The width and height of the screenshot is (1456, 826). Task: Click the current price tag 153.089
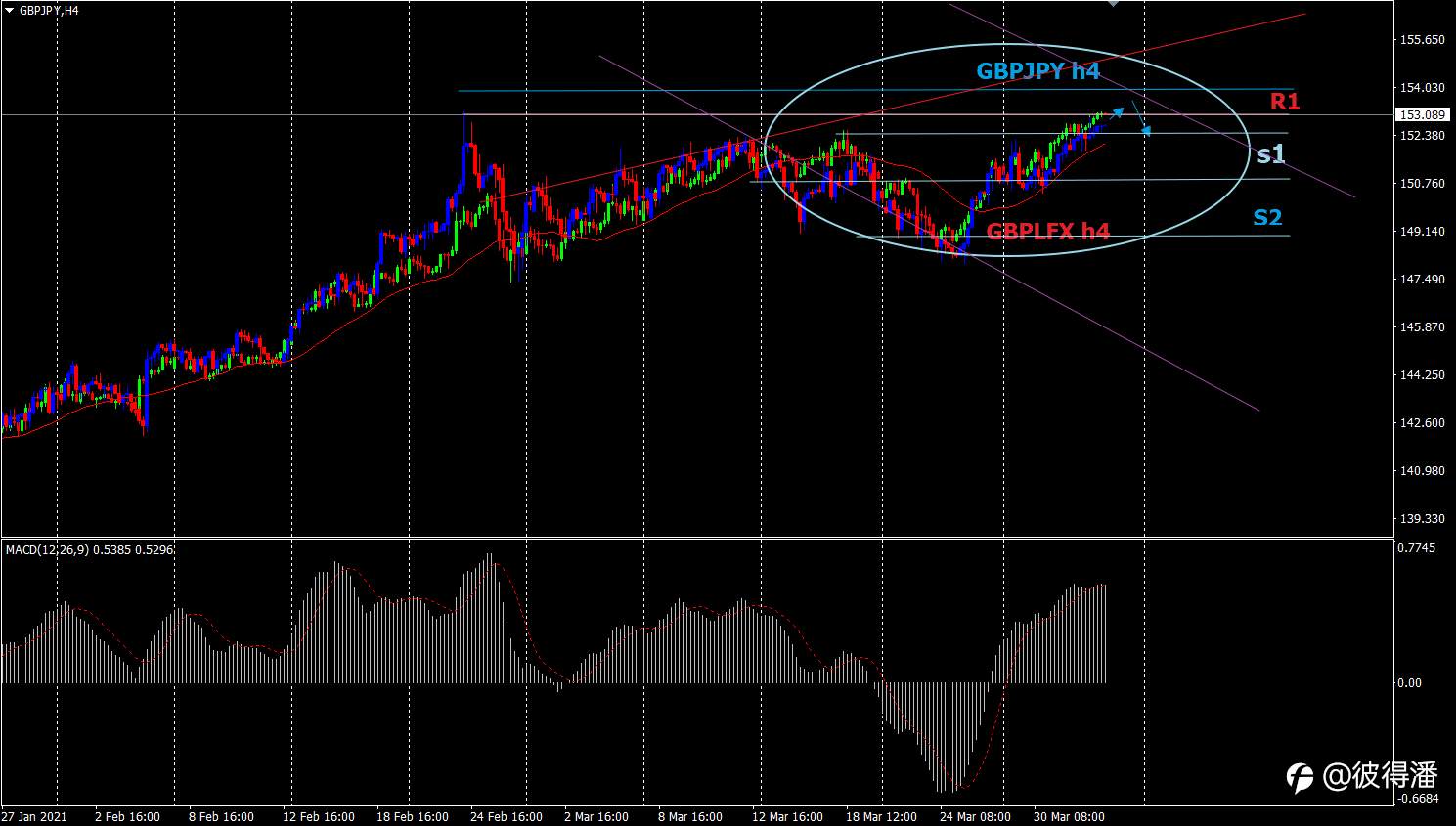pyautogui.click(x=1422, y=114)
